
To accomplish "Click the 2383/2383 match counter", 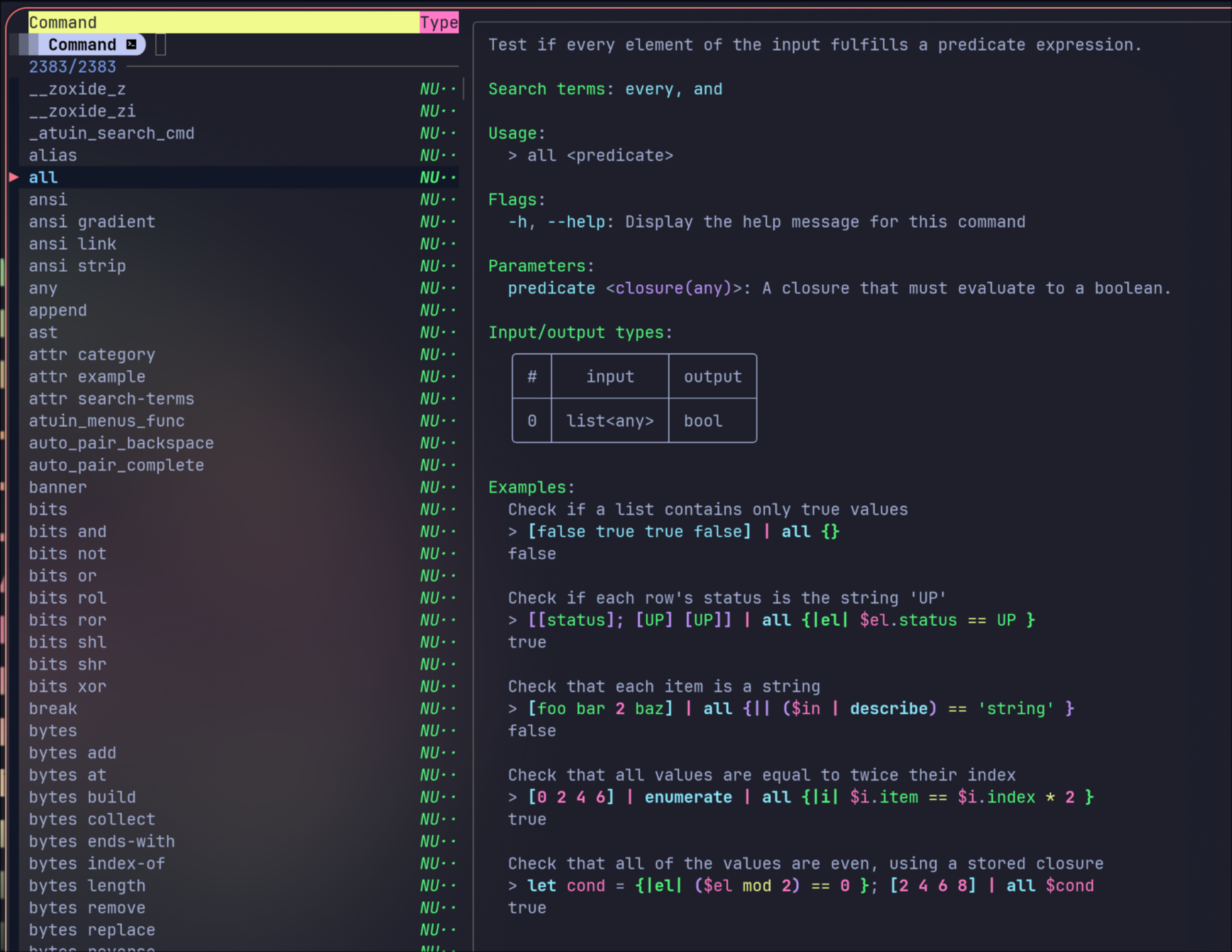I will click(72, 67).
